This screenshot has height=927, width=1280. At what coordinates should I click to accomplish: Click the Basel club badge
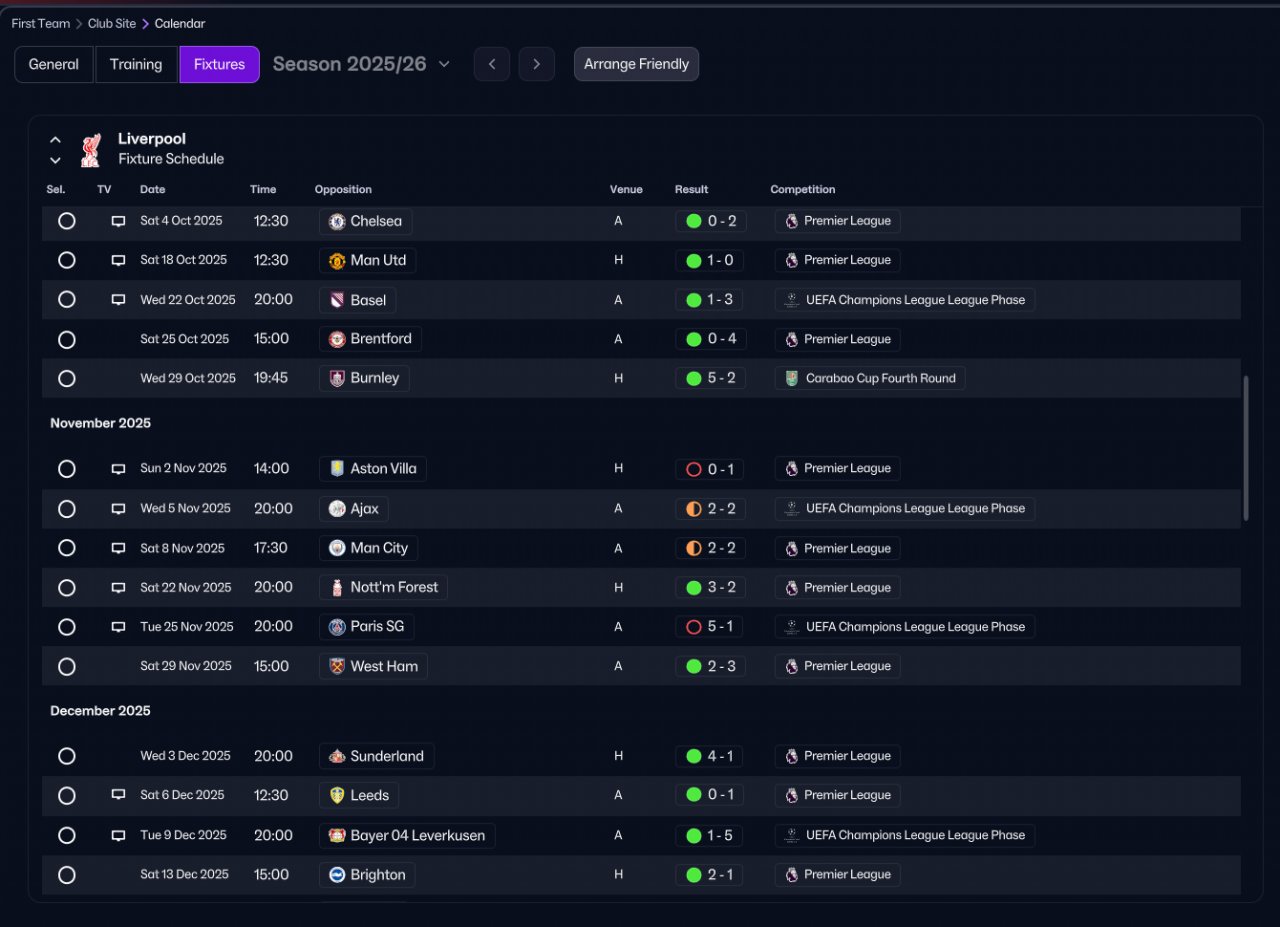point(337,300)
